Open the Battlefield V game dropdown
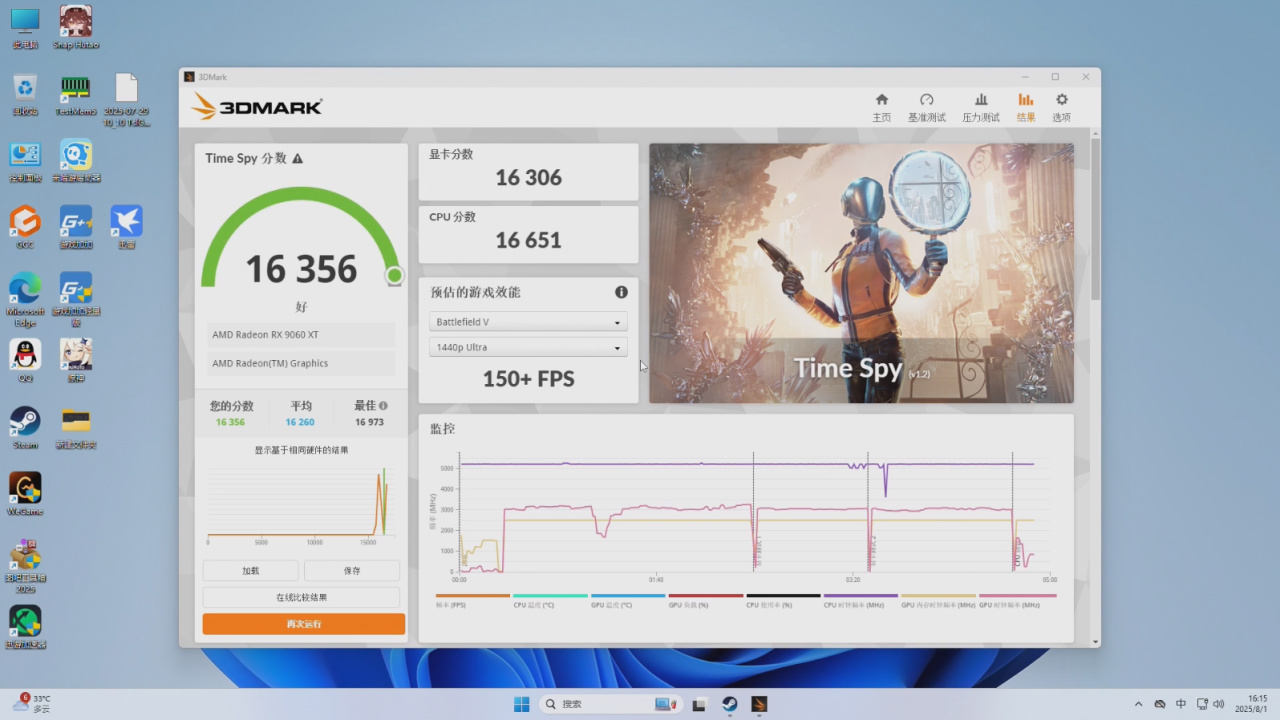 click(528, 322)
